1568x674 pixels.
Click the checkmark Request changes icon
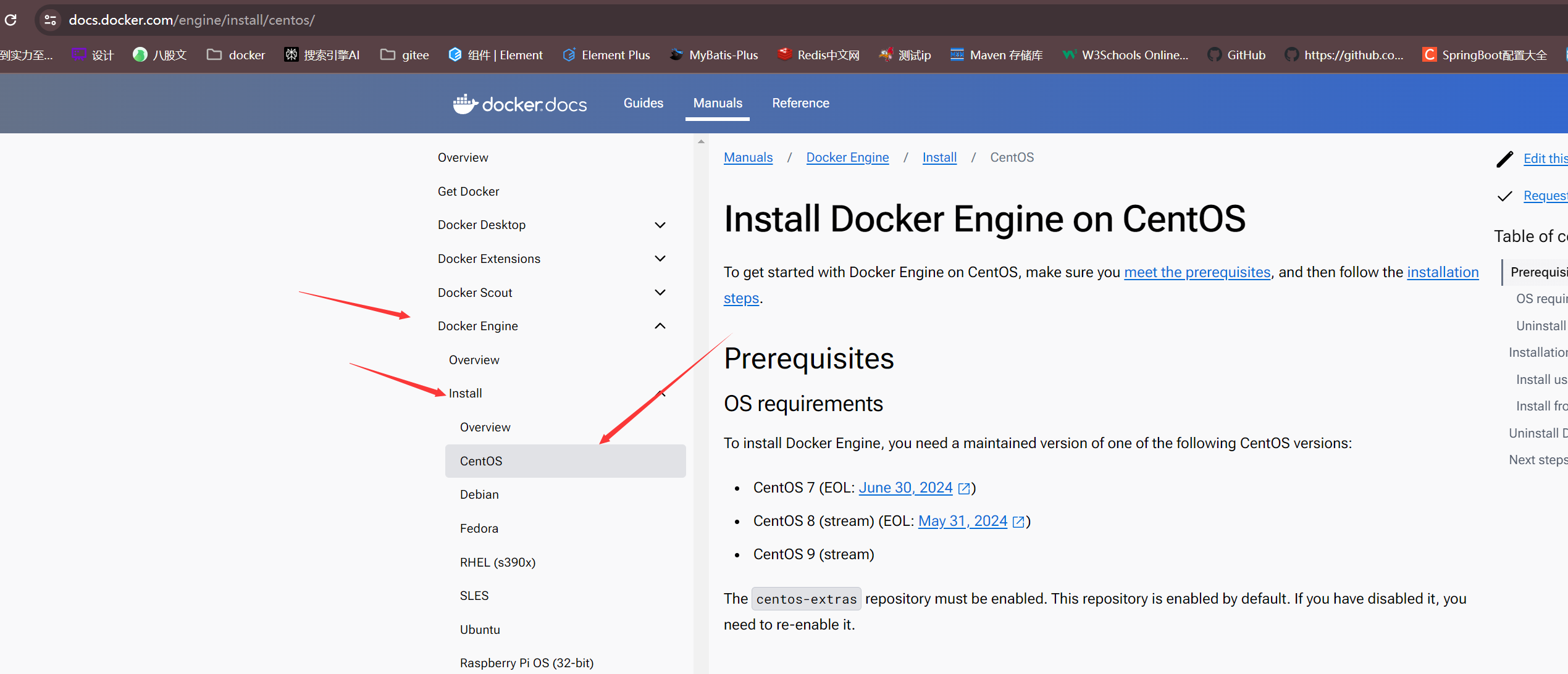pos(1505,196)
